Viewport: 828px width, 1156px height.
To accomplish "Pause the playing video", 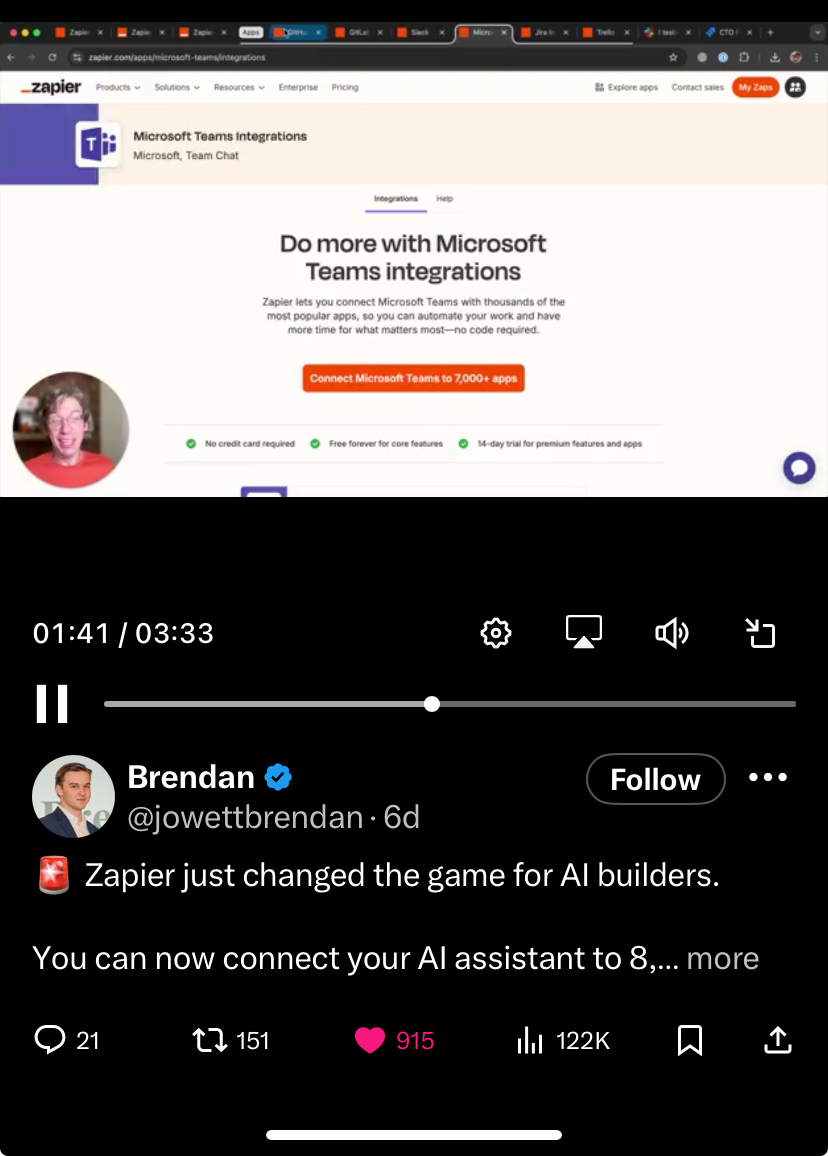I will click(x=52, y=703).
